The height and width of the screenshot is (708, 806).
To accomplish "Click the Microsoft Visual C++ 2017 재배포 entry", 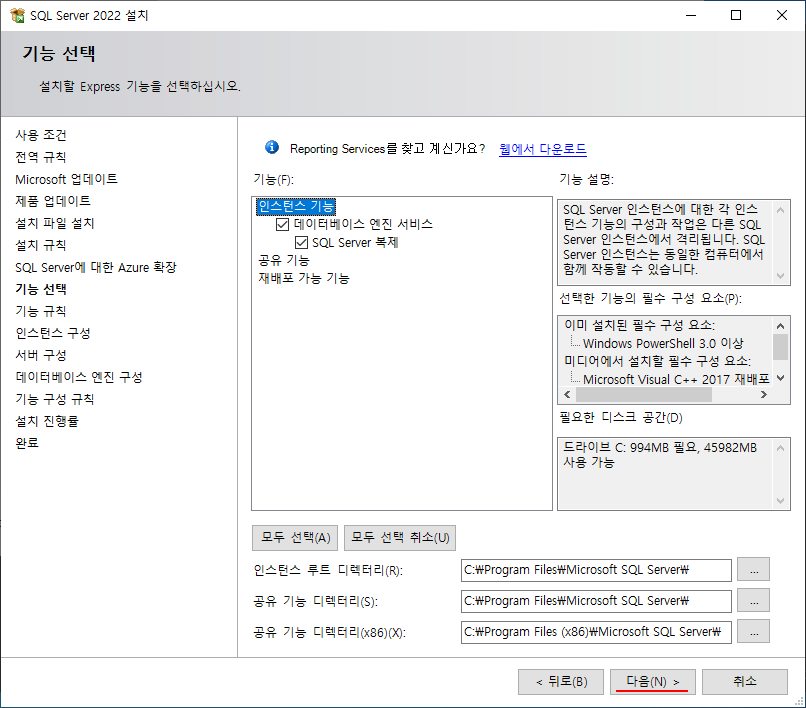I will click(676, 379).
